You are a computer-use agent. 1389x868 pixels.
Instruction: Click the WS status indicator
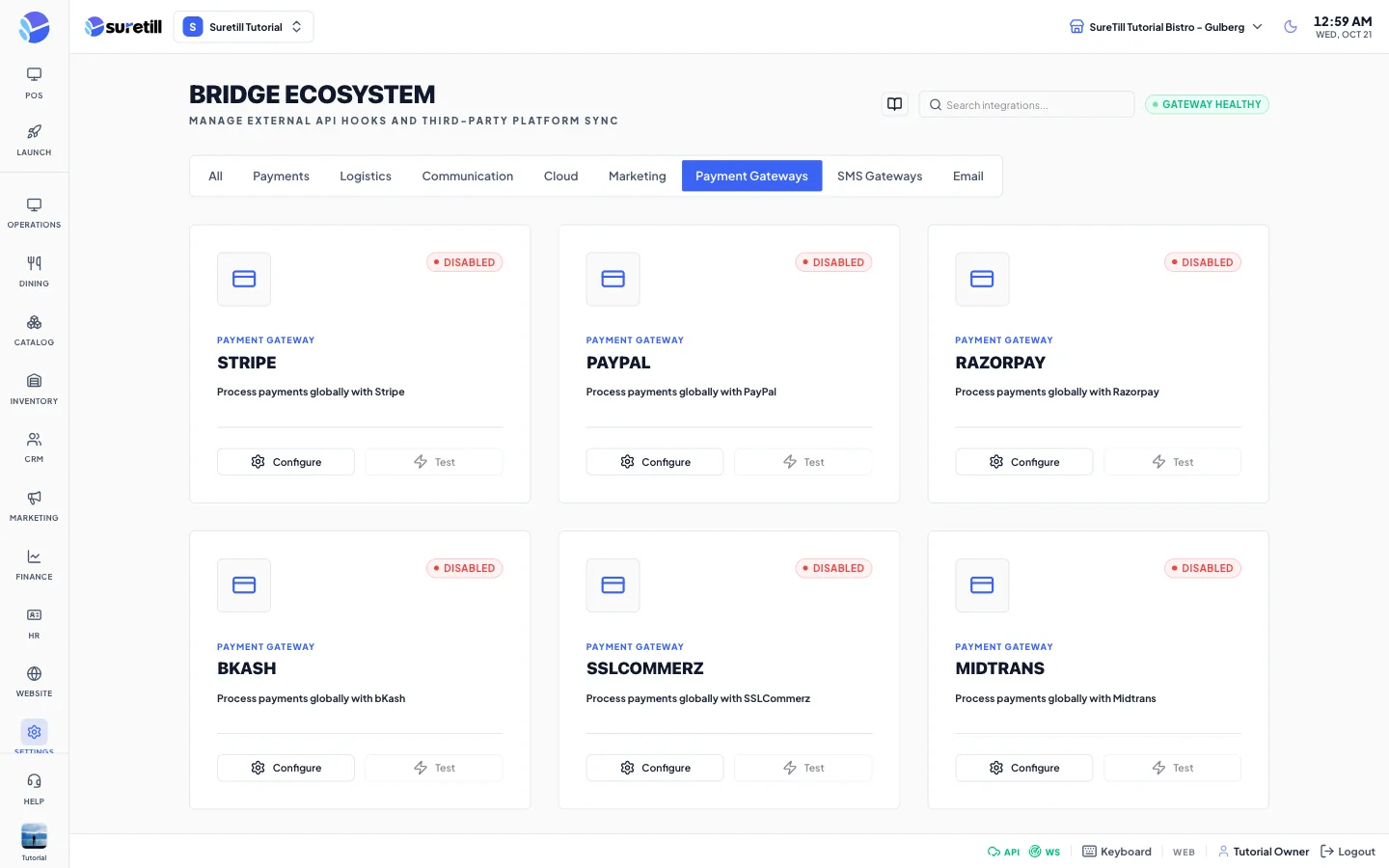pyautogui.click(x=1045, y=852)
